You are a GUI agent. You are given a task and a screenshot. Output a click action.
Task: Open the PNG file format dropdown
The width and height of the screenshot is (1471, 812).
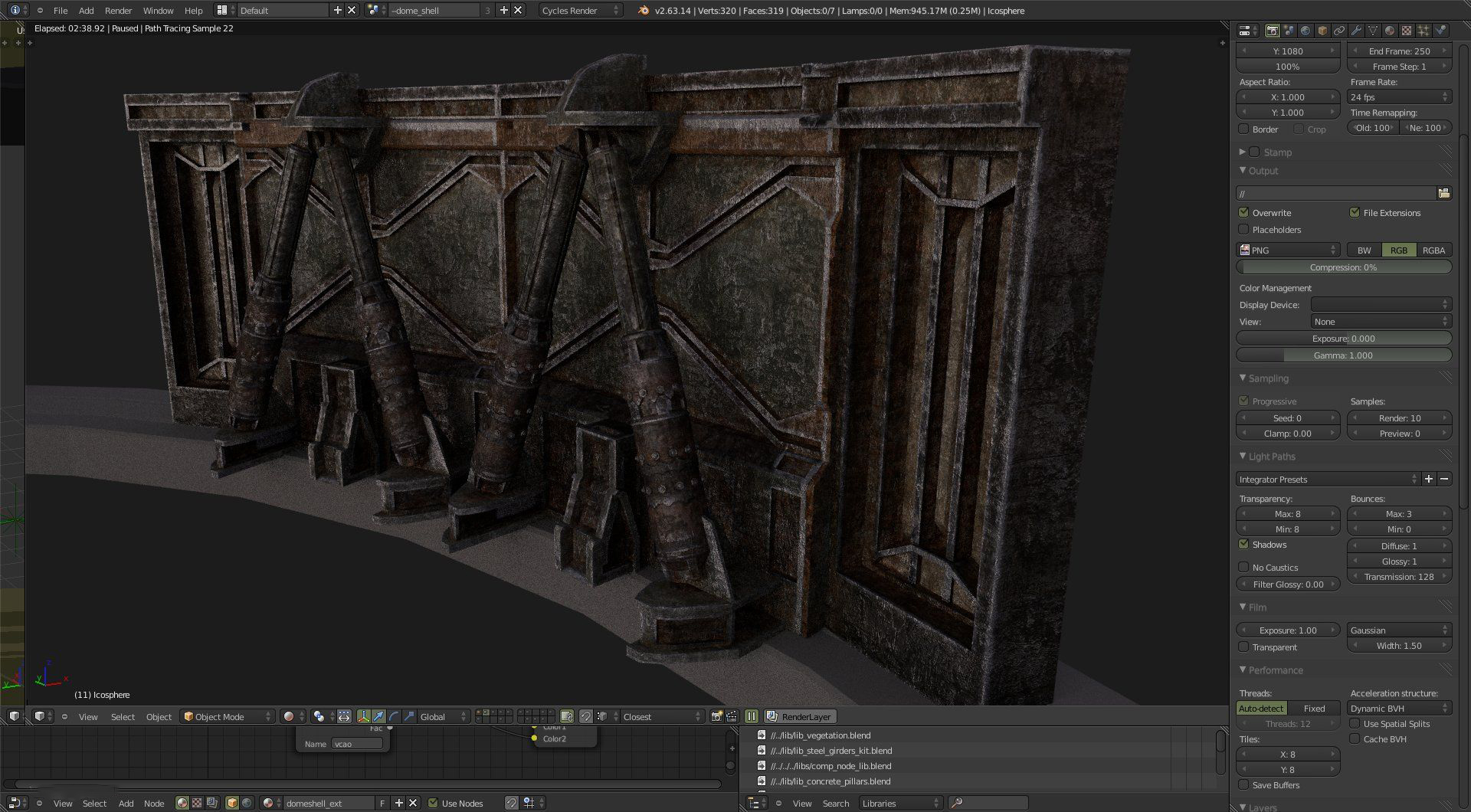pyautogui.click(x=1288, y=250)
